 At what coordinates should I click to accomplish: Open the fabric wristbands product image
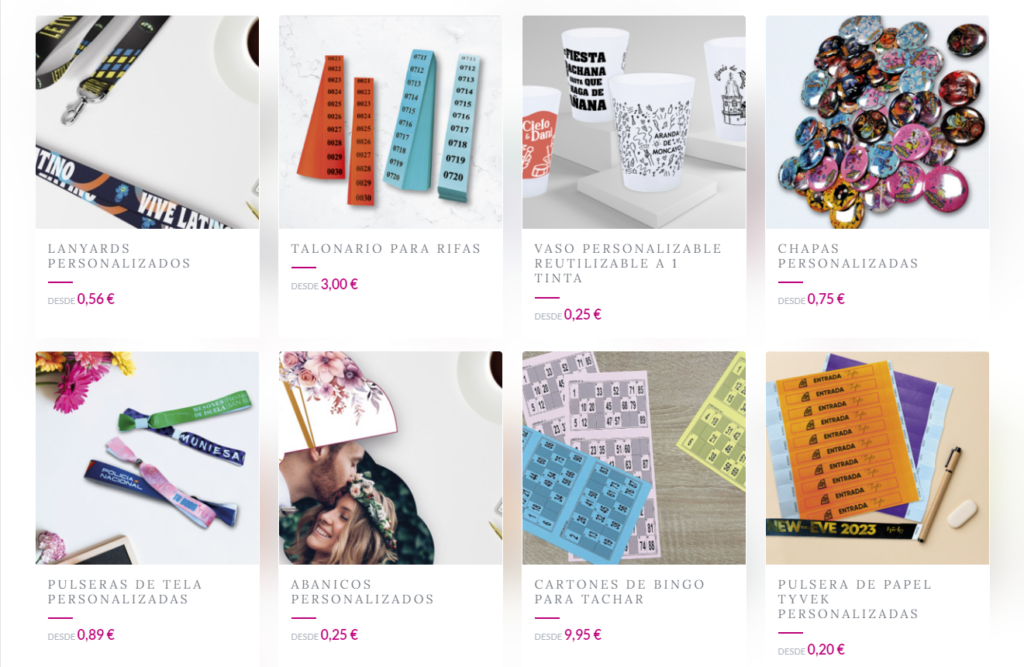pyautogui.click(x=147, y=458)
